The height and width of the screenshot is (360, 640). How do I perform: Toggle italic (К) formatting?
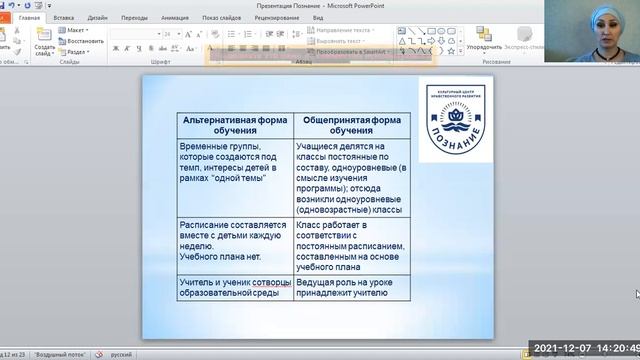point(127,49)
